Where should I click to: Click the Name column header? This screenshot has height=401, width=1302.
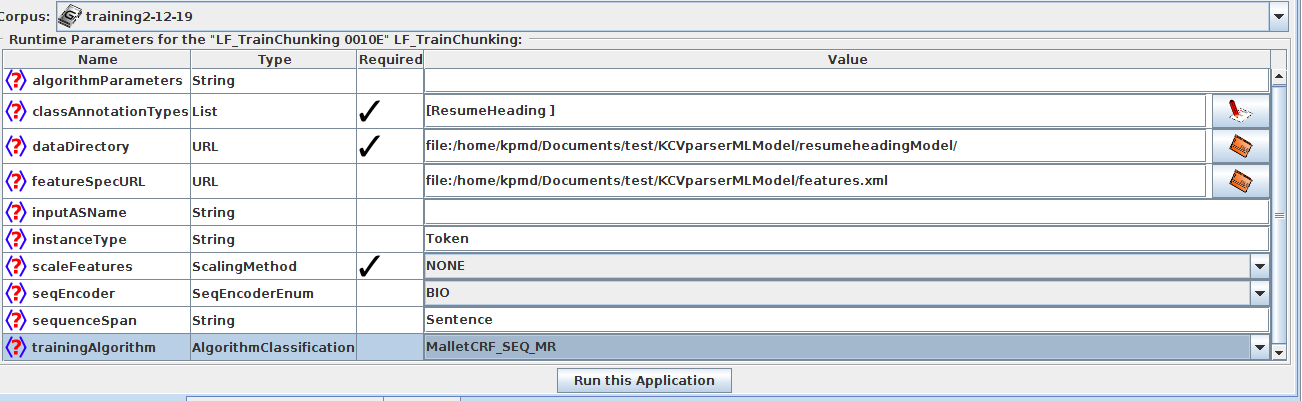point(97,59)
